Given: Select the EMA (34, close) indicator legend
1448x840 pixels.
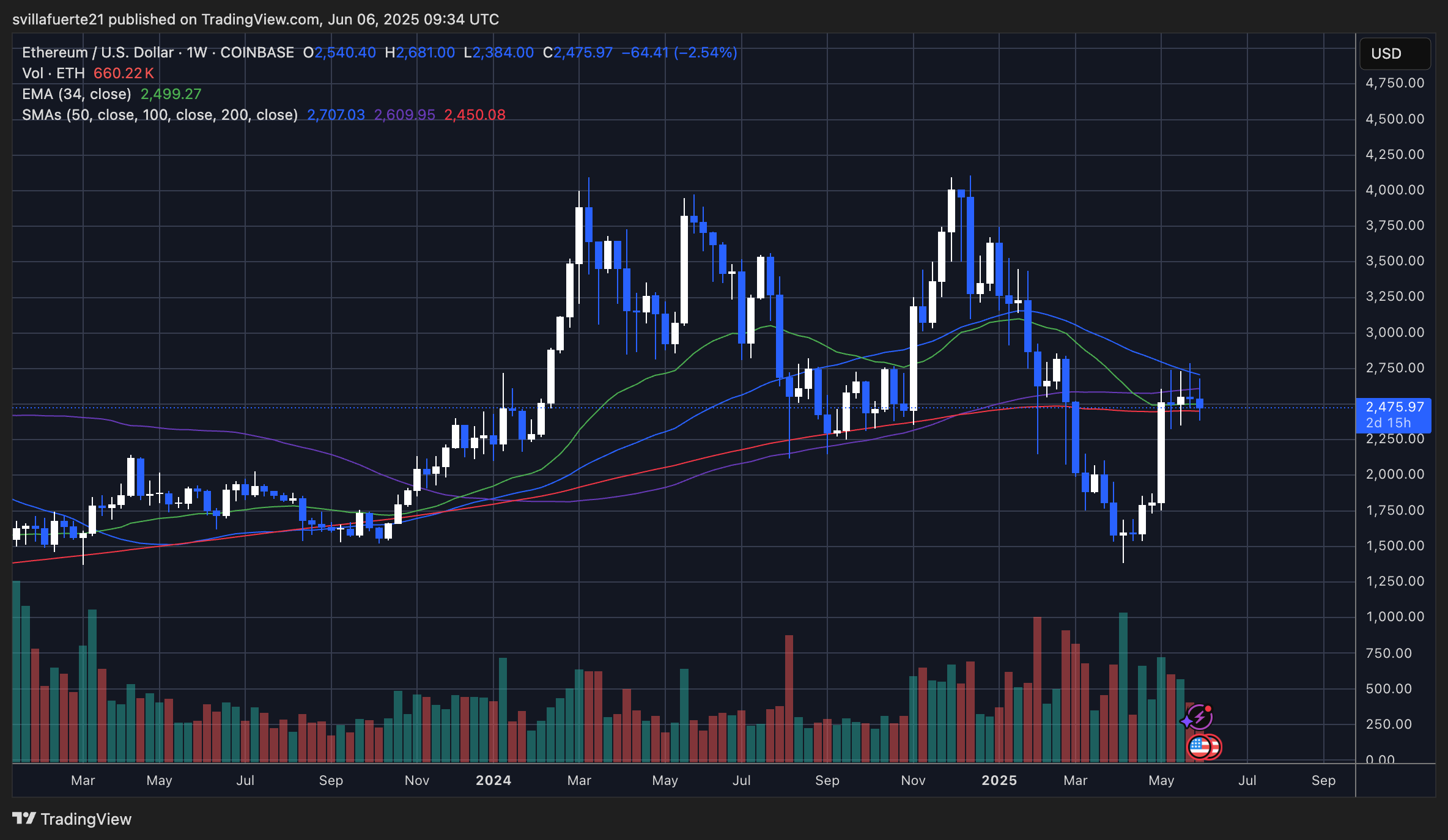Looking at the screenshot, I should [76, 94].
